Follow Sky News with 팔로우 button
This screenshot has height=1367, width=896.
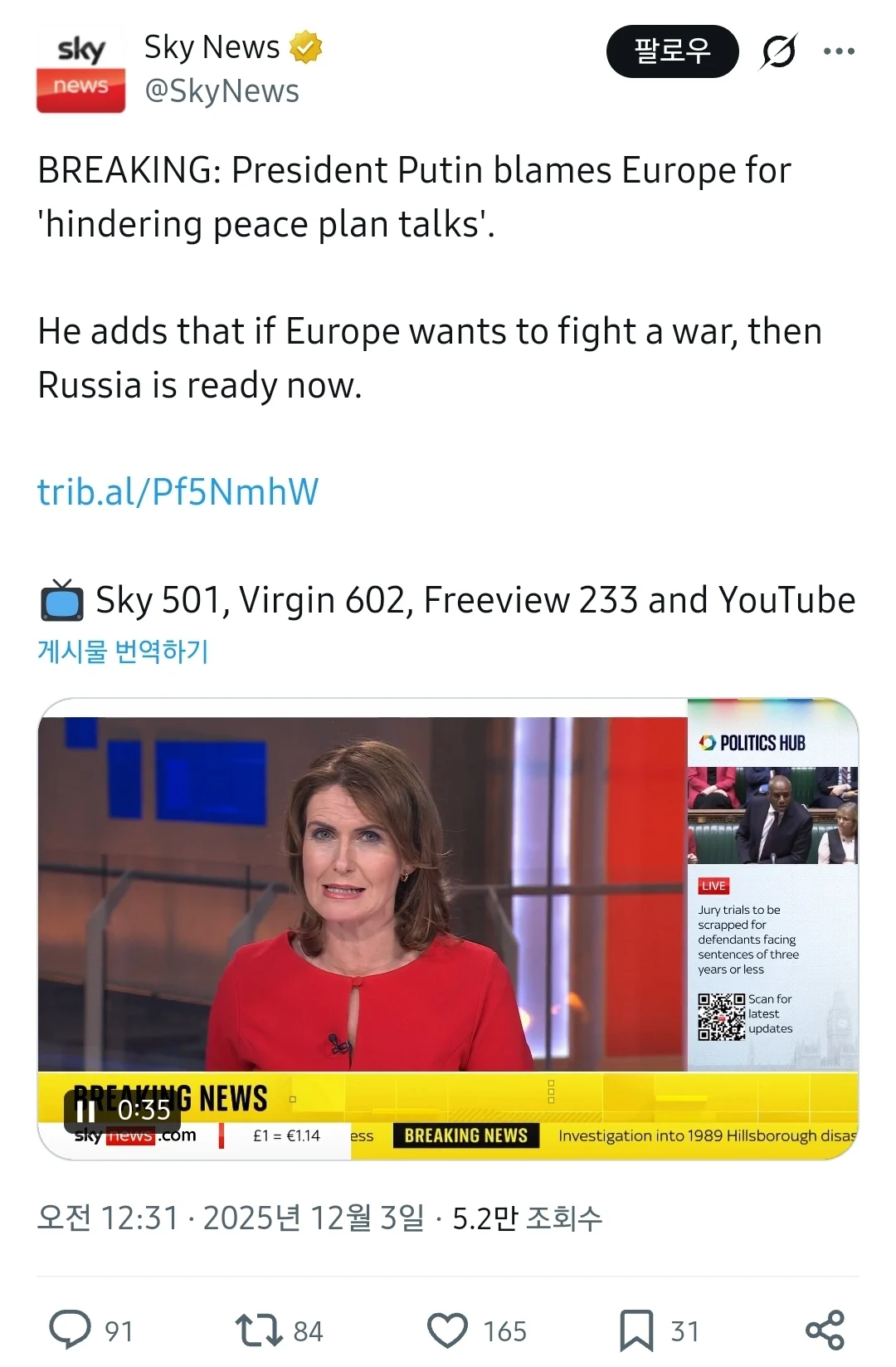point(672,51)
